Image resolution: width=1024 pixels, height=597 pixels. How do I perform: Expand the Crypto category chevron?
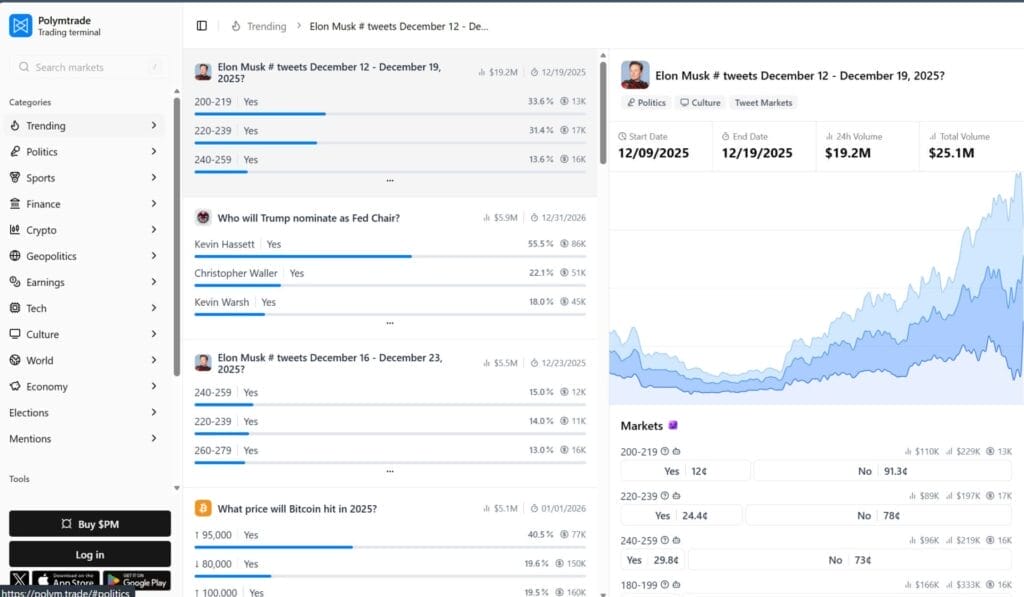(x=154, y=230)
